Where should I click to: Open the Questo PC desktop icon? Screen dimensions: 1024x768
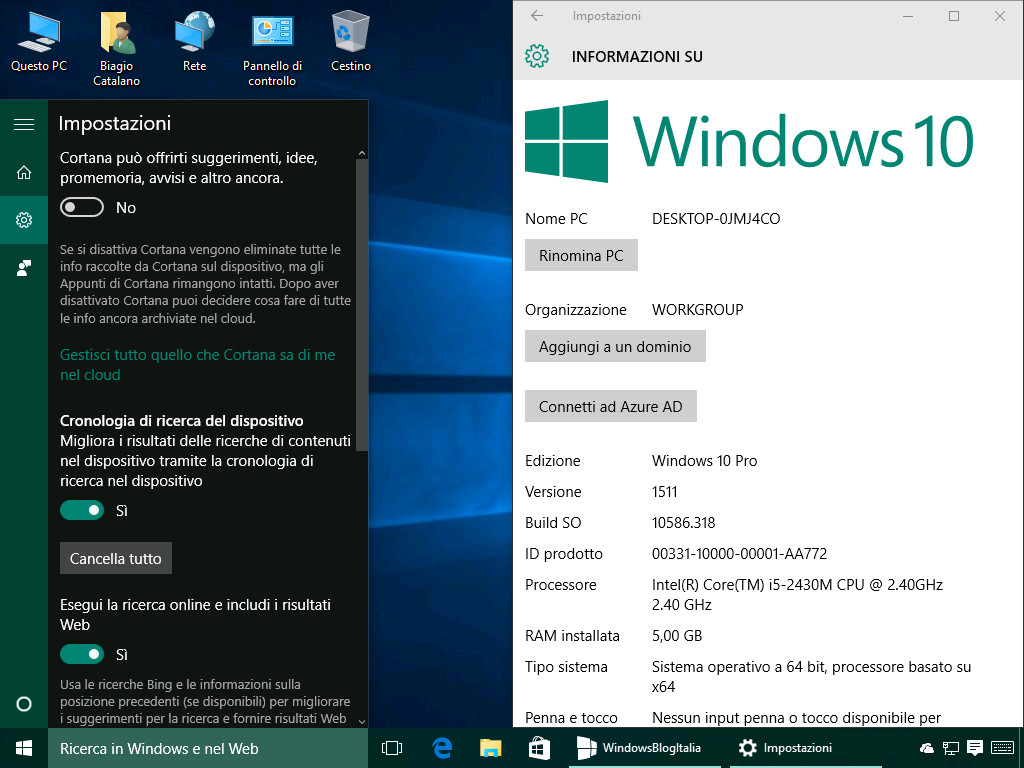point(39,40)
